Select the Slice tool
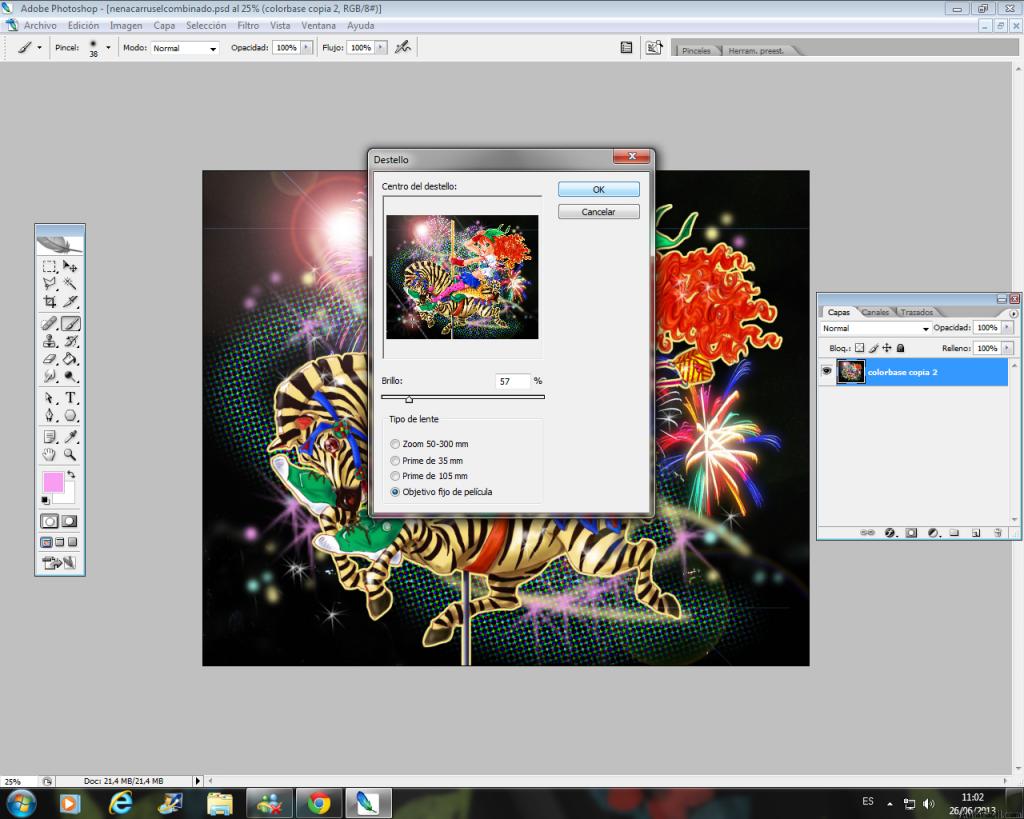This screenshot has height=819, width=1024. tap(70, 301)
